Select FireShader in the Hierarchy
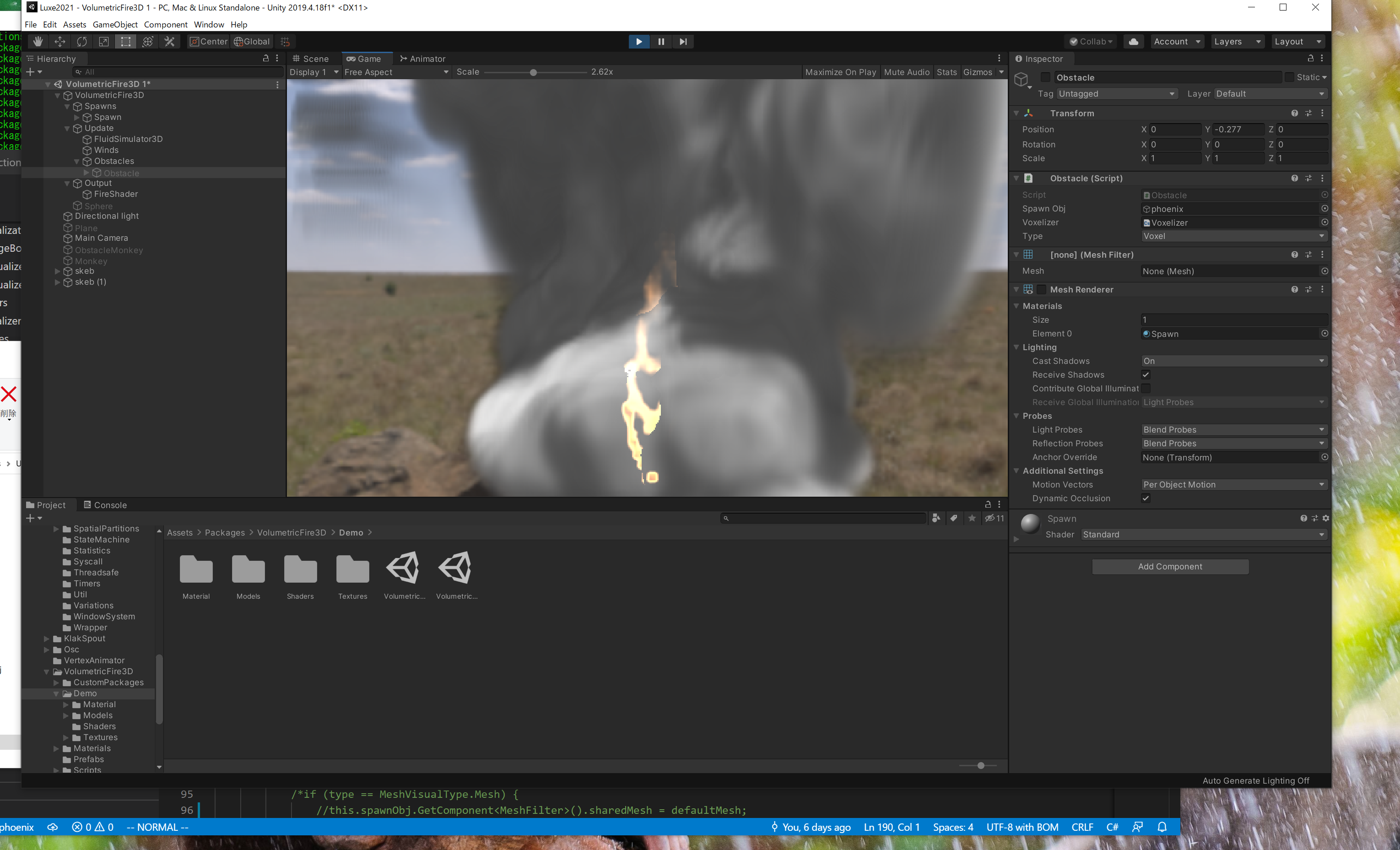The height and width of the screenshot is (850, 1400). coord(116,195)
